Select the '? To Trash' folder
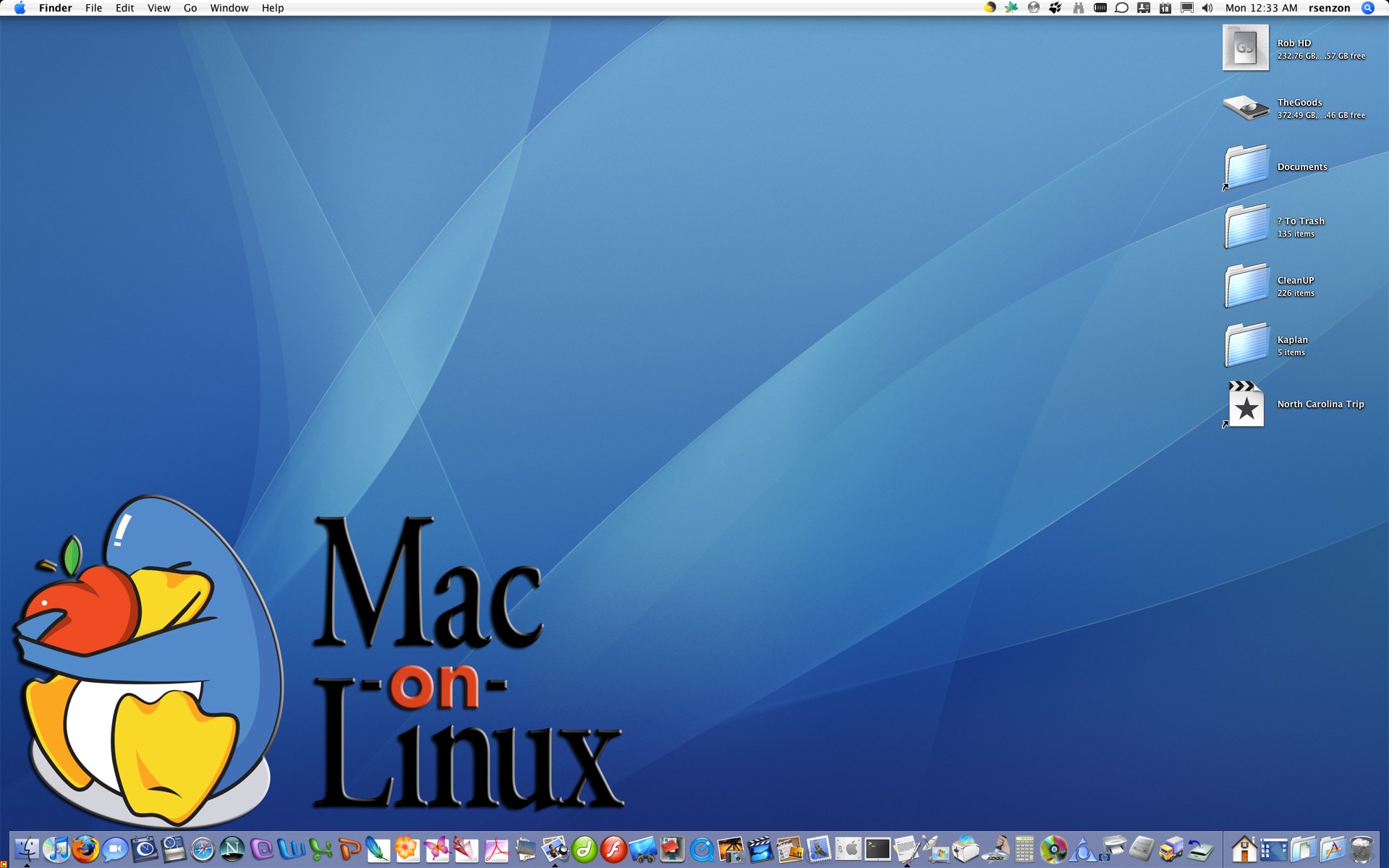Image resolution: width=1389 pixels, height=868 pixels. click(1246, 226)
